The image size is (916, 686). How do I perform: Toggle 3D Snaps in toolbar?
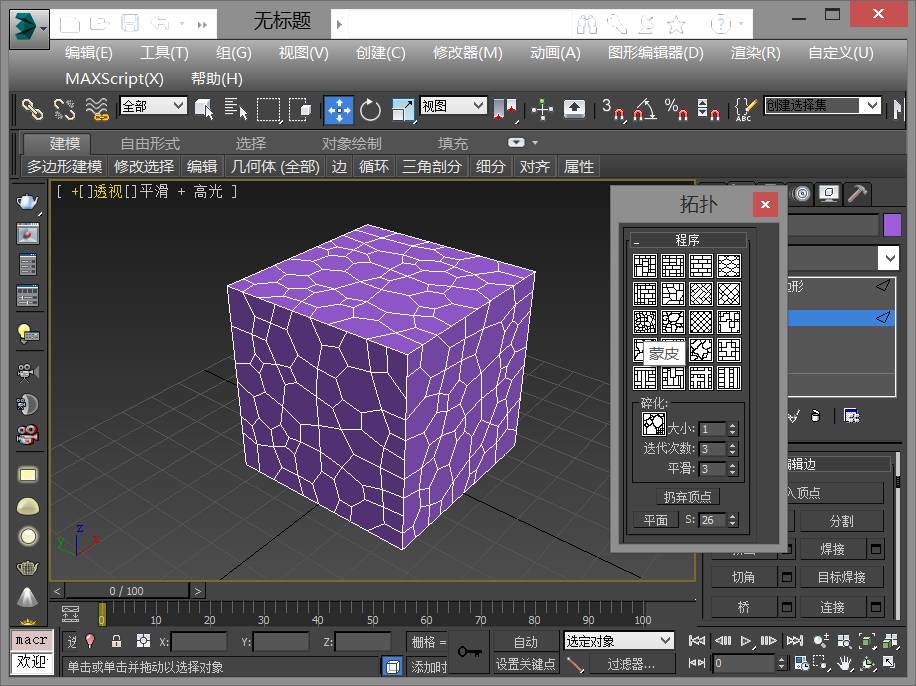612,109
